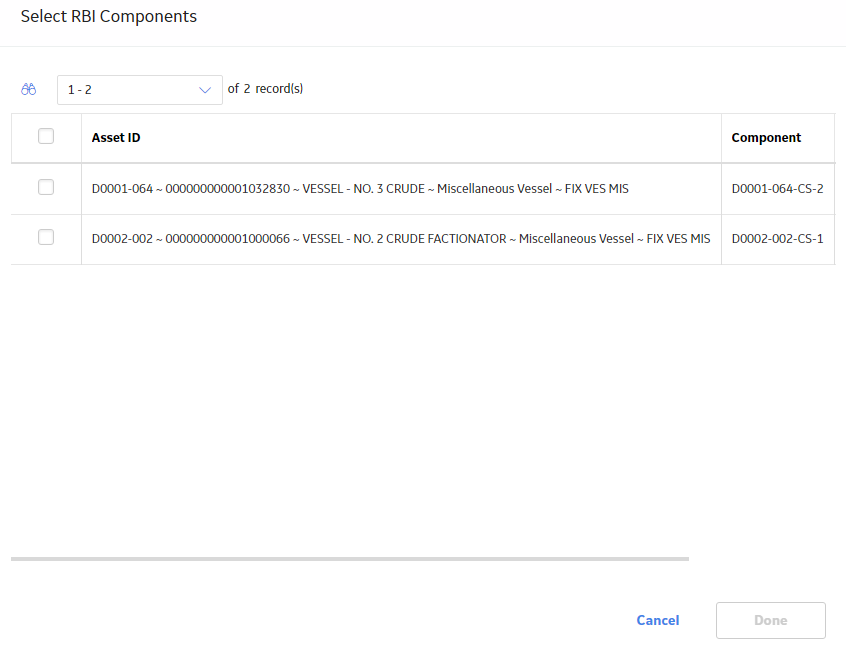The image size is (846, 663).
Task: Click component cell D0002-002-CS-1
Action: pyautogui.click(x=777, y=239)
